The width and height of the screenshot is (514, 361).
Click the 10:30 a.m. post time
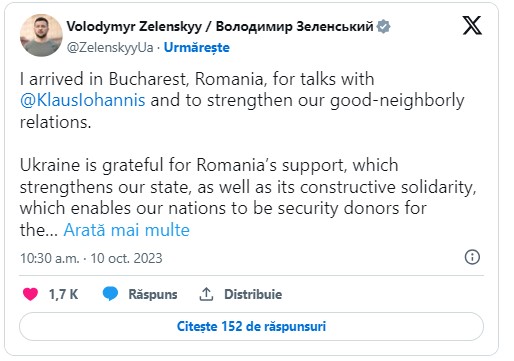[x=50, y=258]
